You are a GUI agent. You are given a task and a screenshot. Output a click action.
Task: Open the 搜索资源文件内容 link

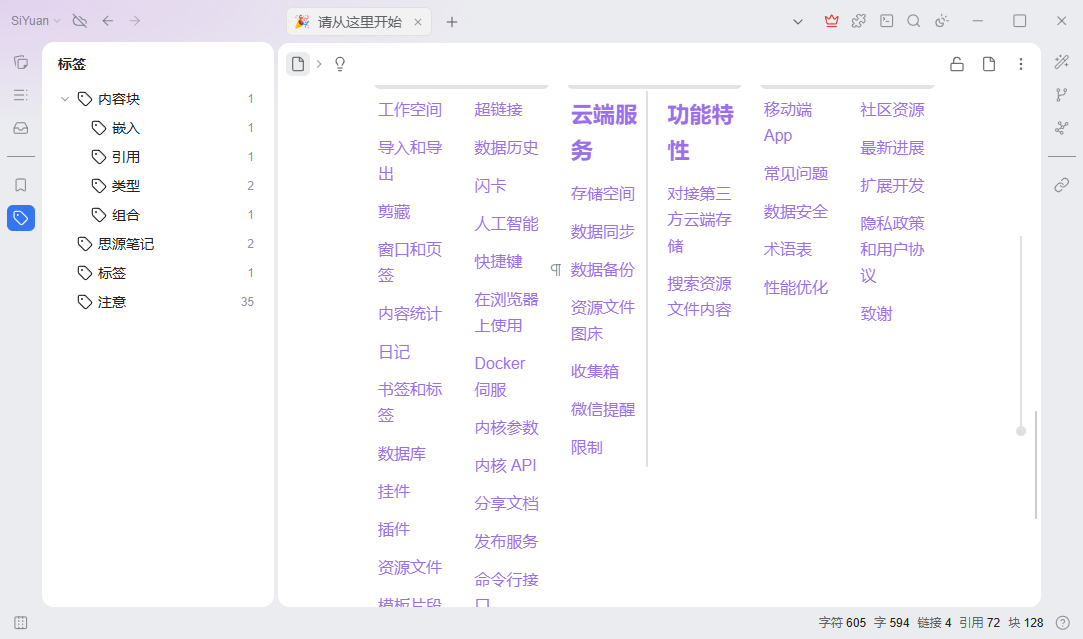pos(699,296)
